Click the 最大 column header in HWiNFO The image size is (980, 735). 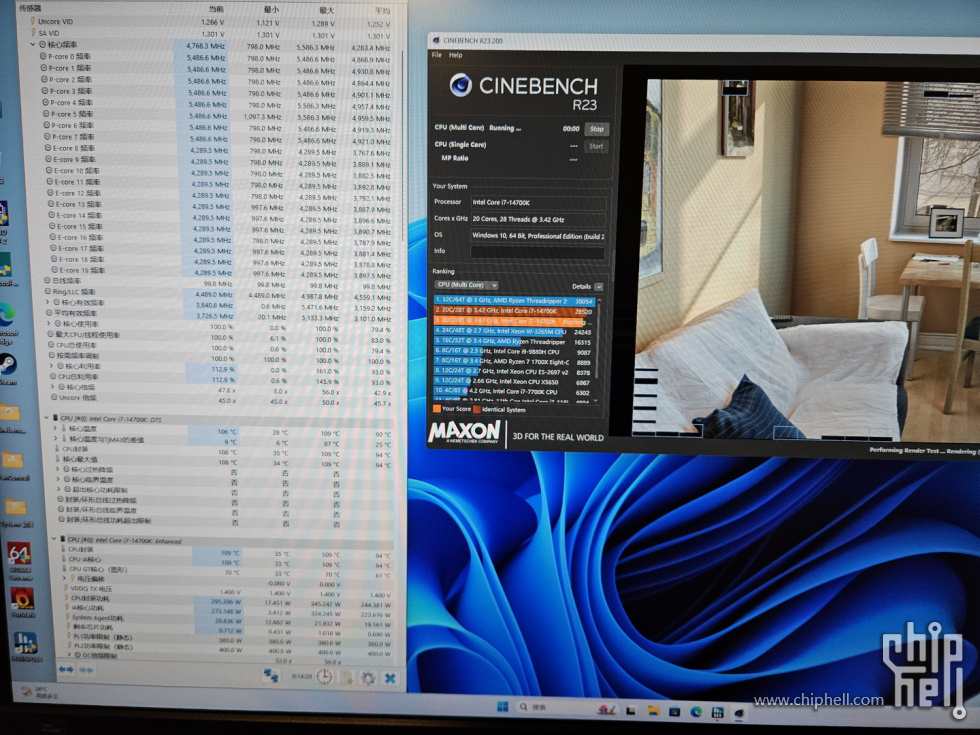pos(326,11)
